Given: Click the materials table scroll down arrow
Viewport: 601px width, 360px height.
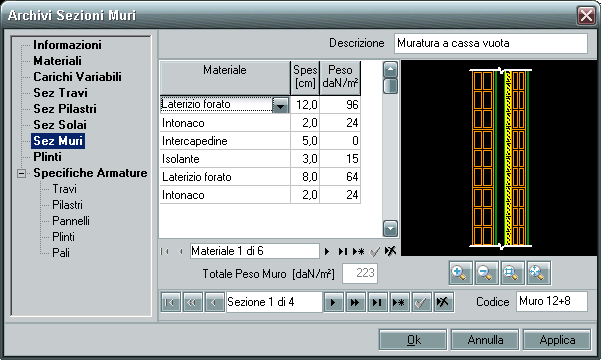Looking at the screenshot, I should click(x=390, y=229).
